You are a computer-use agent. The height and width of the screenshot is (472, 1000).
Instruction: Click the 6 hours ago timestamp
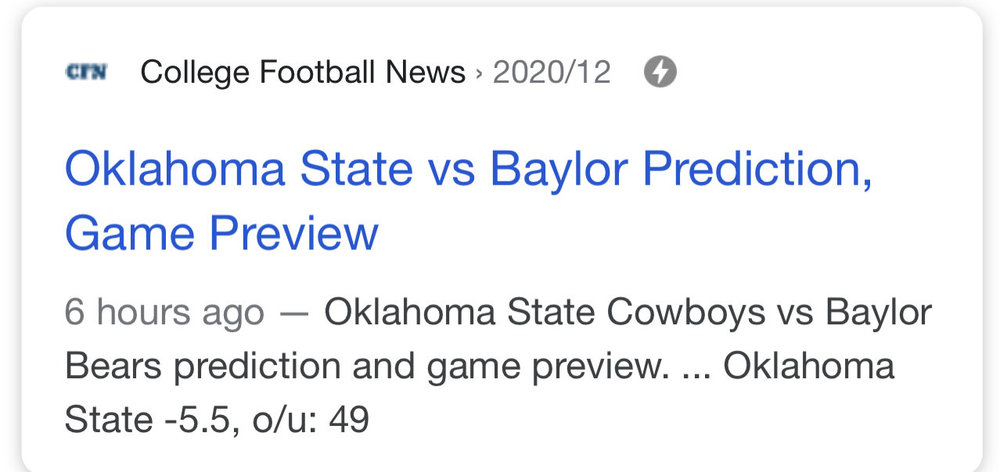click(164, 312)
